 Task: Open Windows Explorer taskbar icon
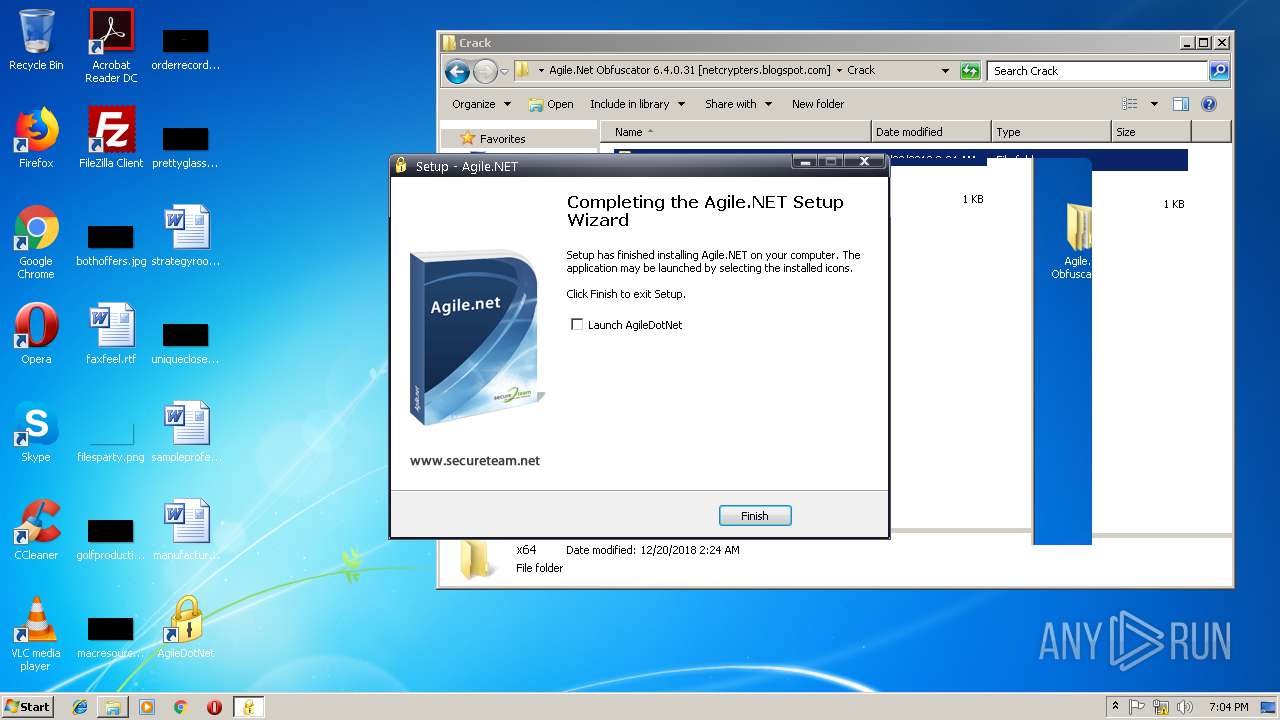coord(113,707)
